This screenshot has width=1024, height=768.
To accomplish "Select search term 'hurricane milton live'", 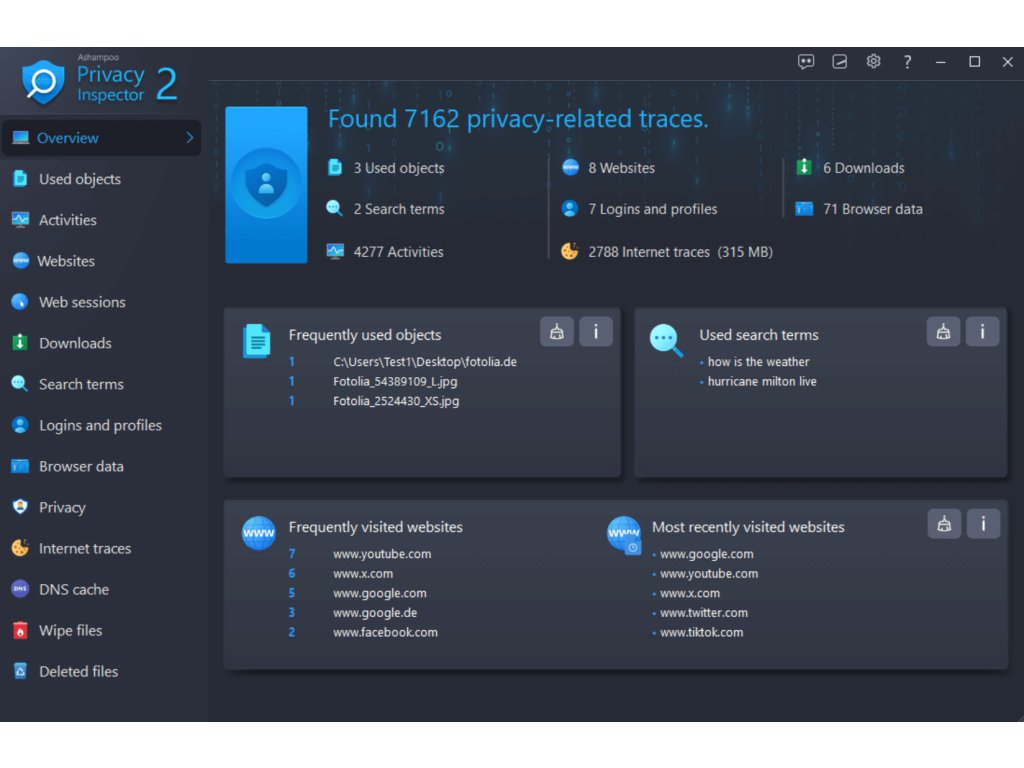I will coord(762,381).
